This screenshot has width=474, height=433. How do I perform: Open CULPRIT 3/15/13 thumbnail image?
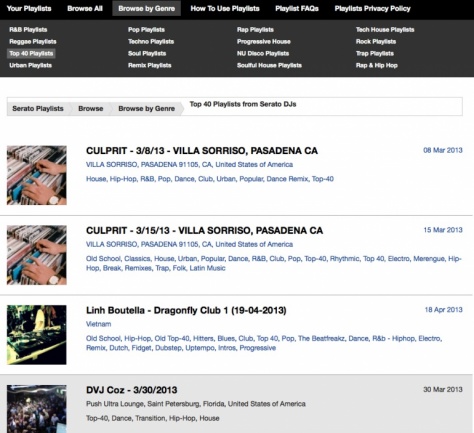37,255
